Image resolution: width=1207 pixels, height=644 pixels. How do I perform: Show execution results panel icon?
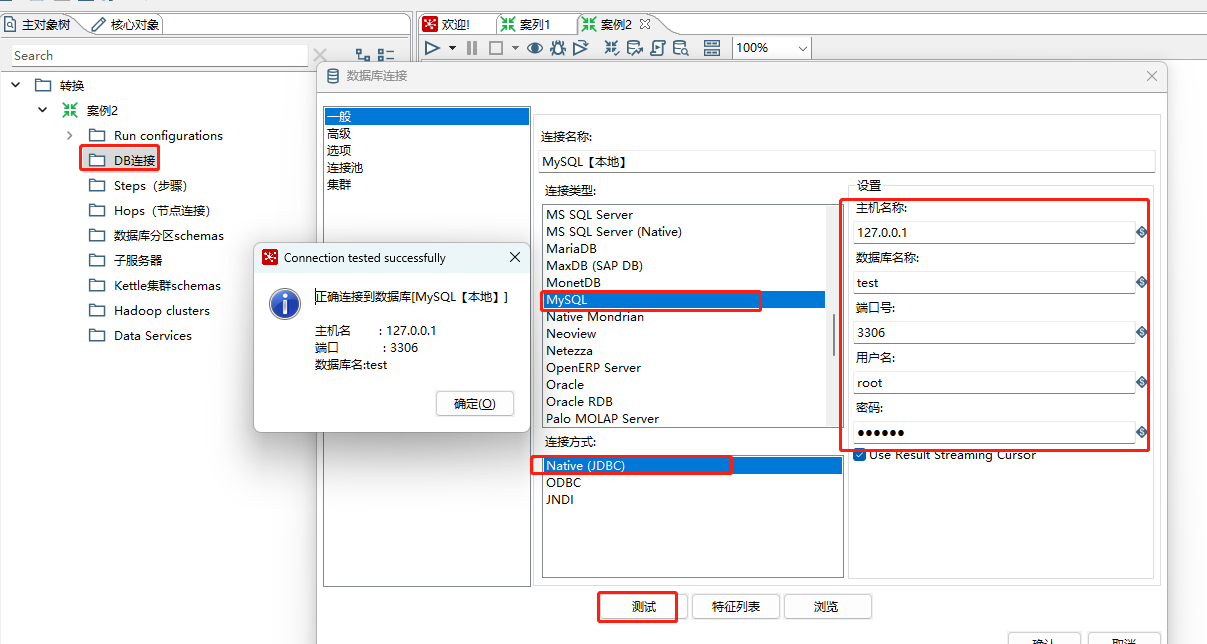tap(712, 48)
